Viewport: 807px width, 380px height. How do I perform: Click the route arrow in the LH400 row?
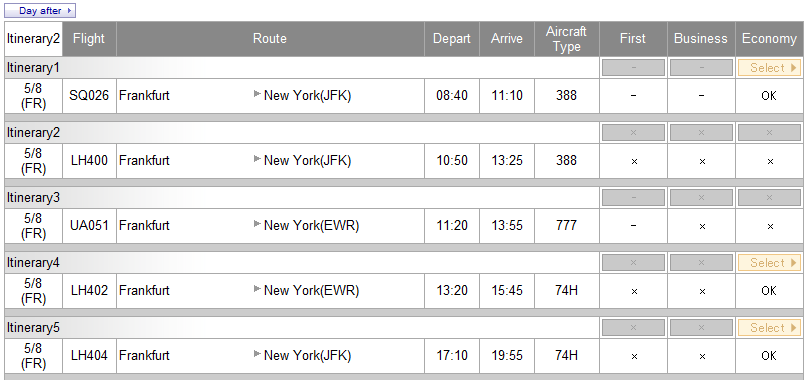(x=257, y=159)
